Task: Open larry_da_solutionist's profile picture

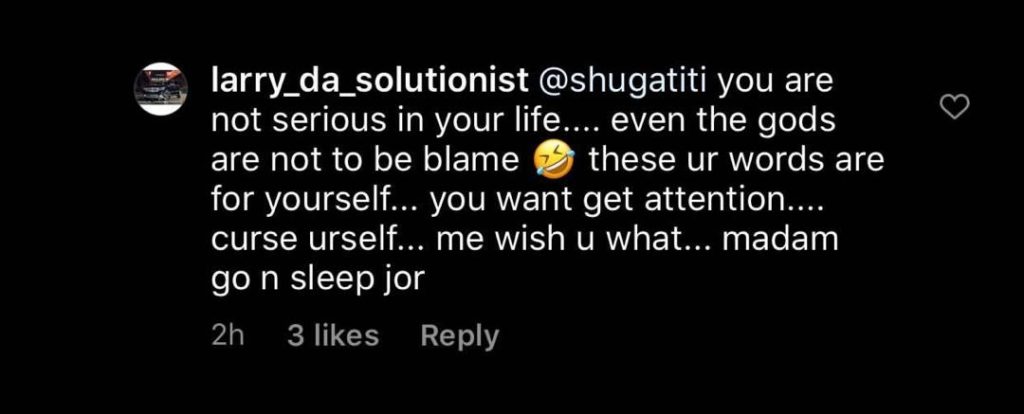Action: coord(161,89)
